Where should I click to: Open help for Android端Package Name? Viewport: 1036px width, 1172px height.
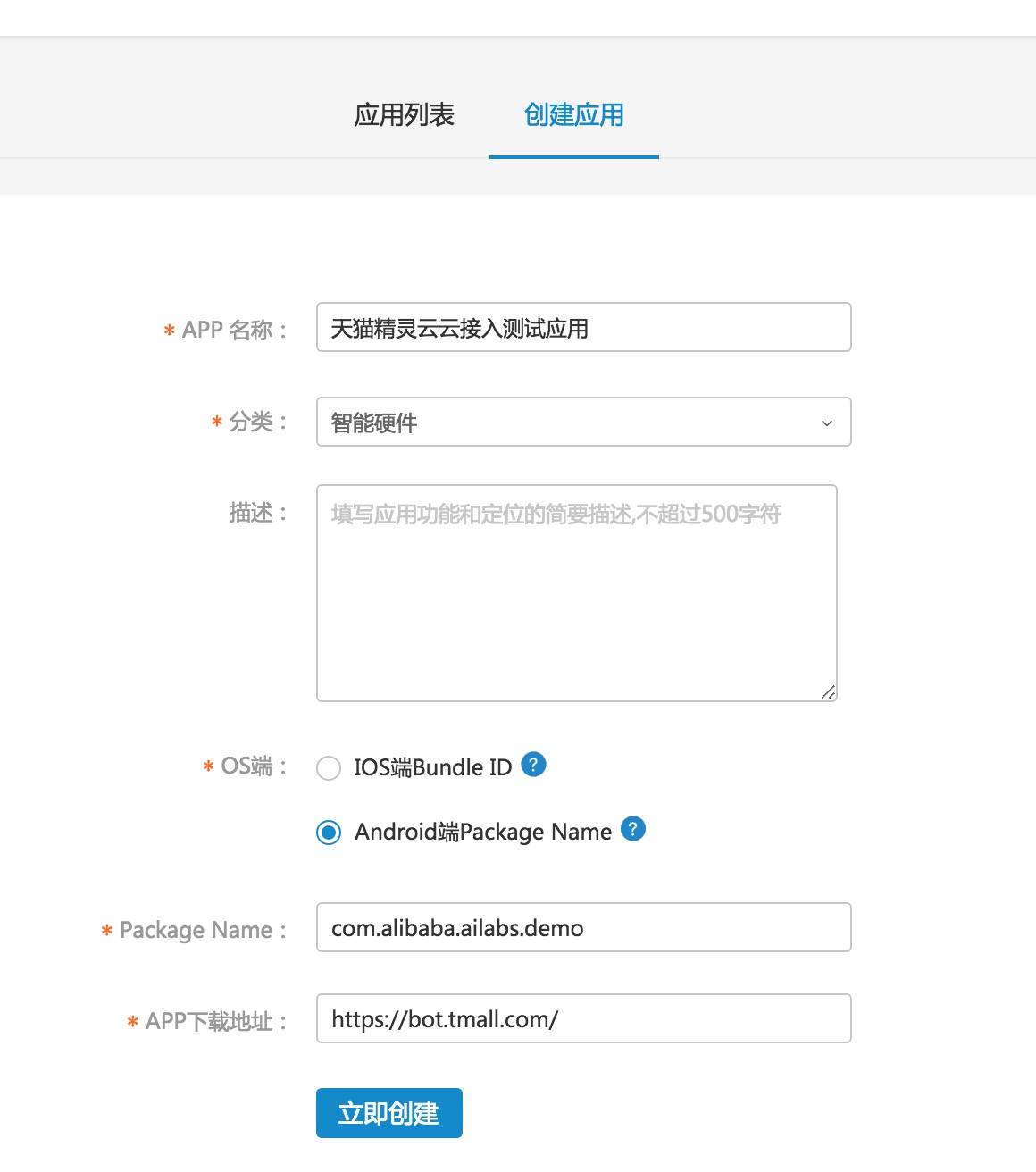tap(633, 829)
